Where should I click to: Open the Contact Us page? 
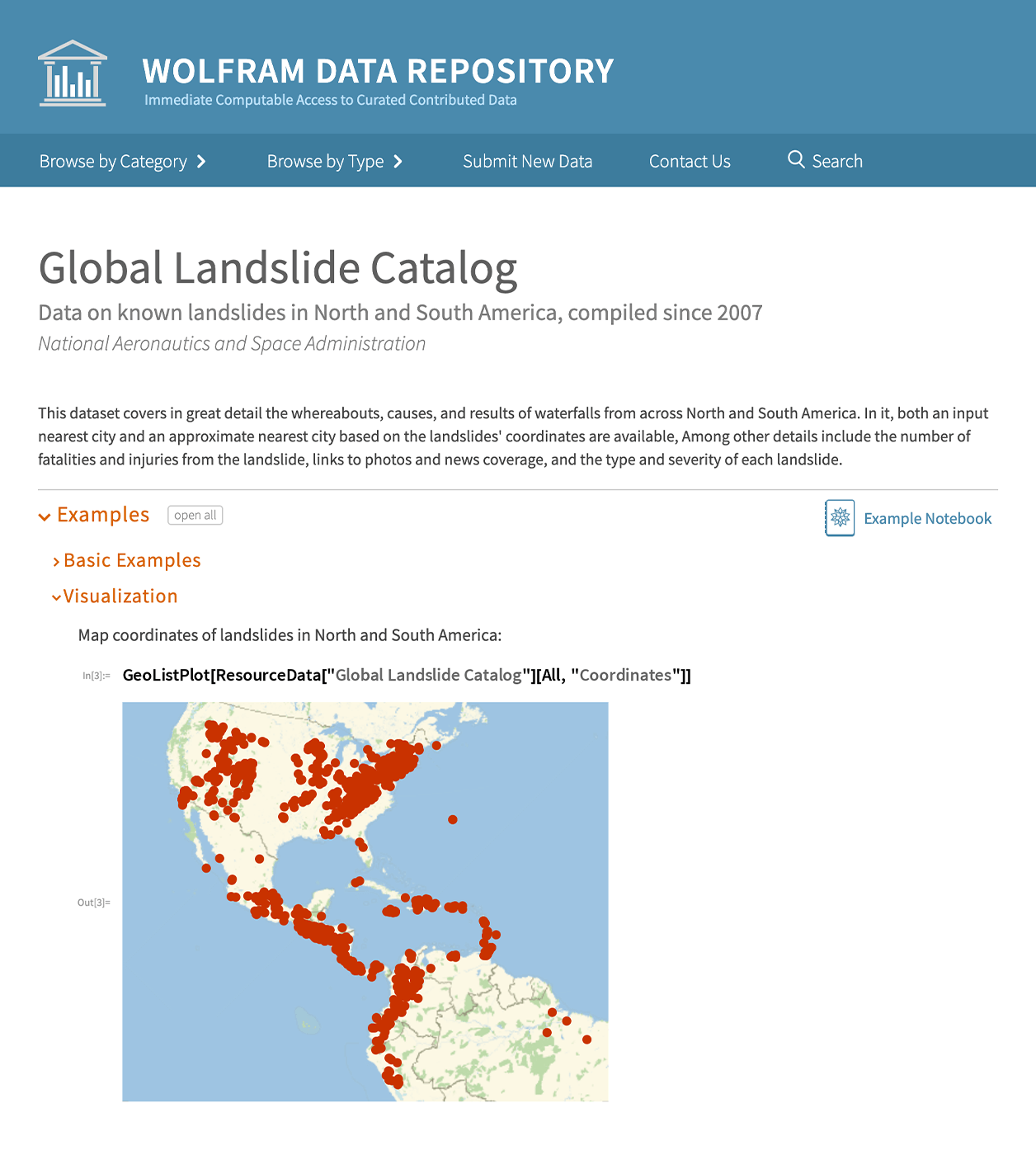coord(690,162)
